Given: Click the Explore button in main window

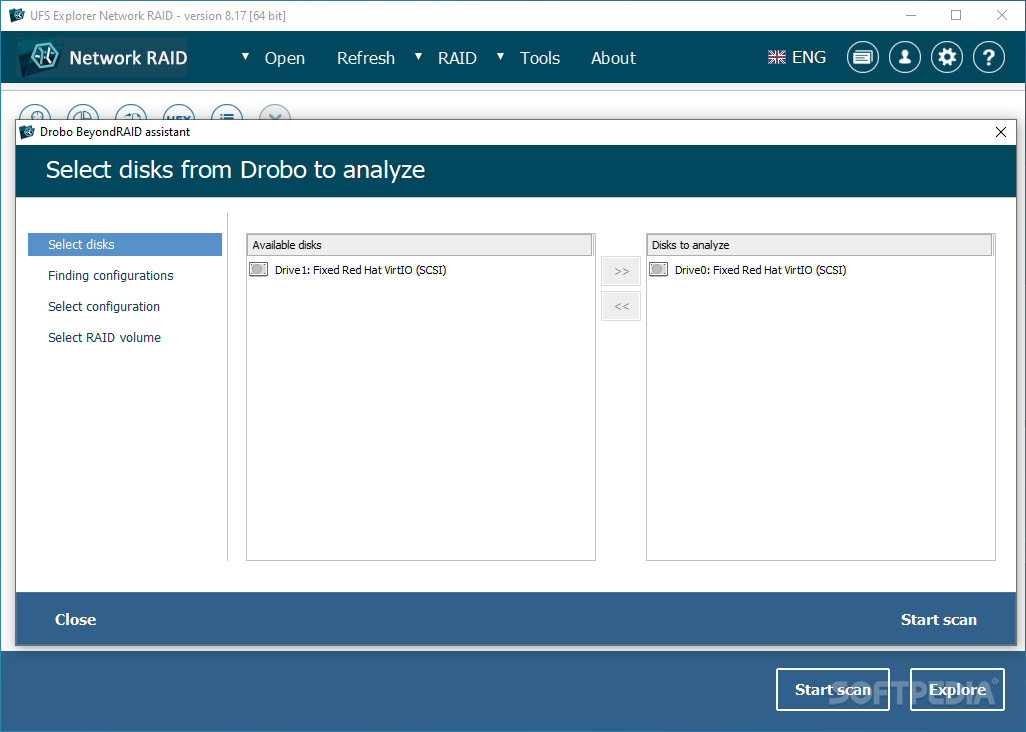Looking at the screenshot, I should point(957,689).
